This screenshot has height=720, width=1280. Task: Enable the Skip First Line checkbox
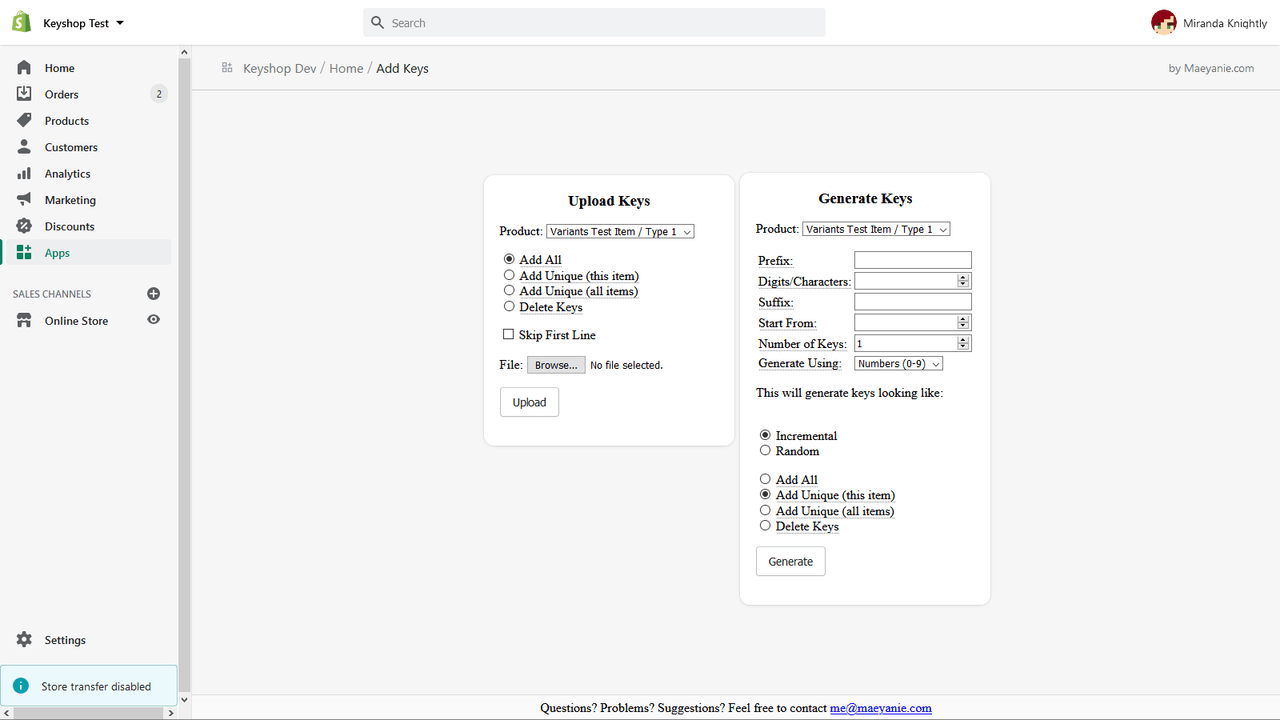[508, 334]
